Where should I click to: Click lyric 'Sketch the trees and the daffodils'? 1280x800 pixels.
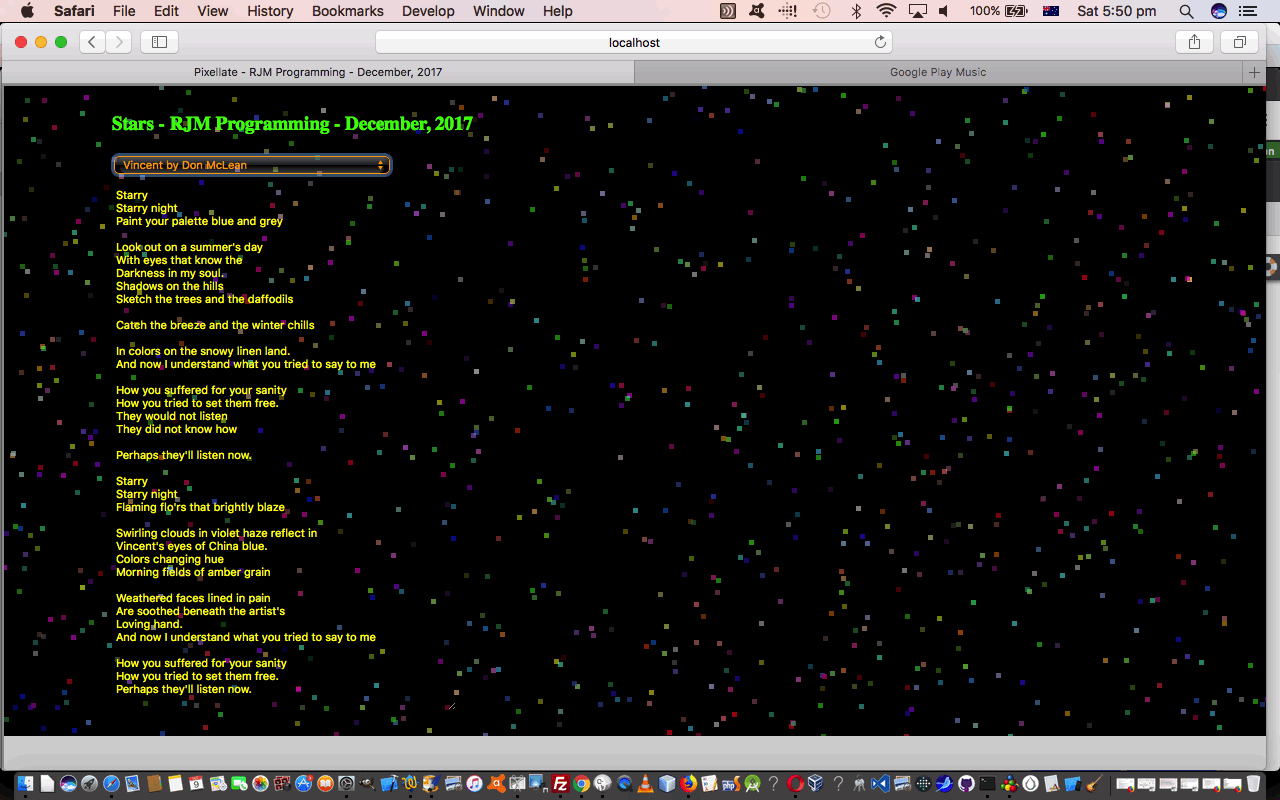coord(205,299)
